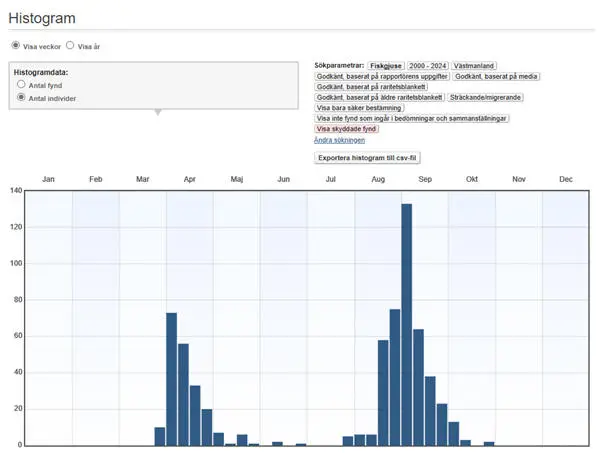
Task: Select 'Antal individer' radio option
Action: click(21, 98)
